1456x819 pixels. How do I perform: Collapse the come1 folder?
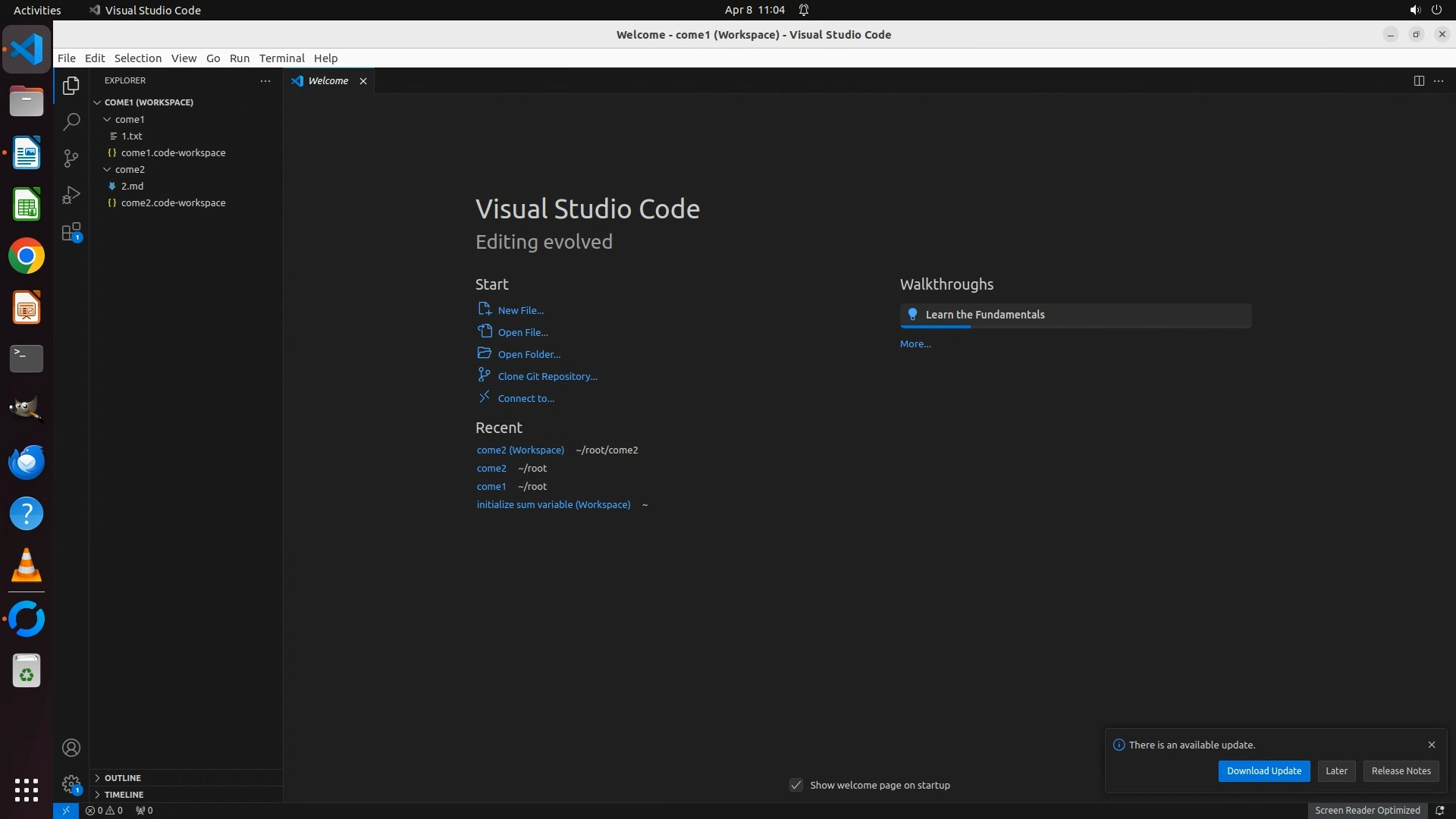tap(129, 119)
